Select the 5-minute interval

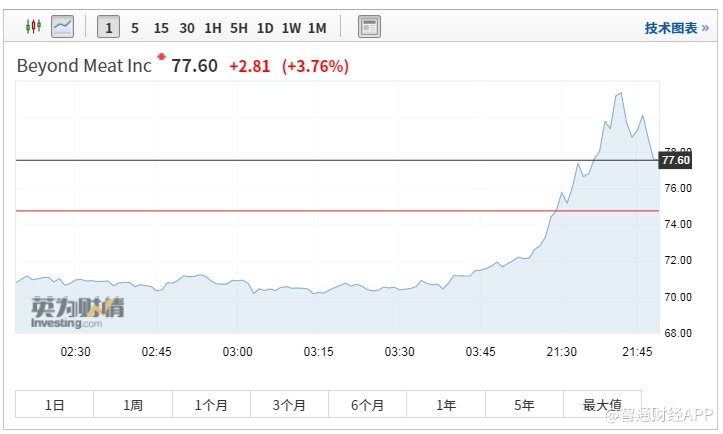coord(135,28)
